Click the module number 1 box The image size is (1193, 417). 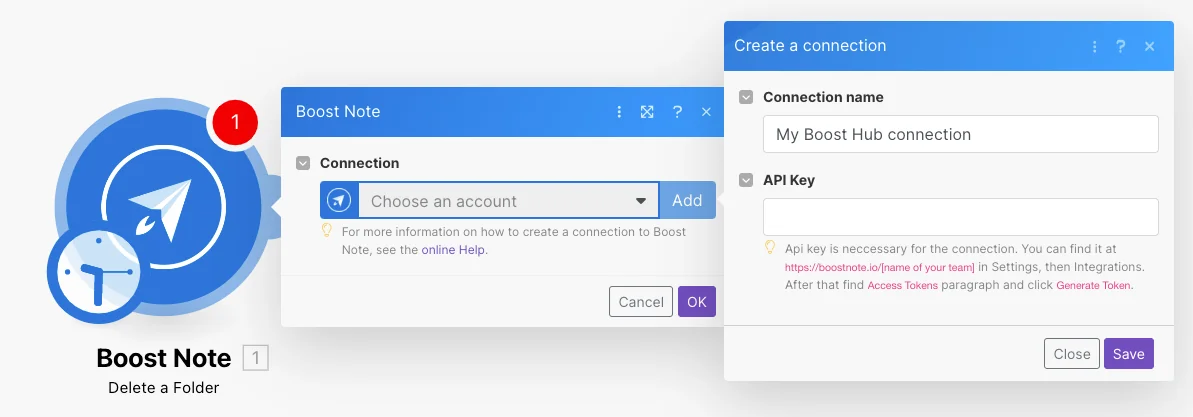[256, 358]
